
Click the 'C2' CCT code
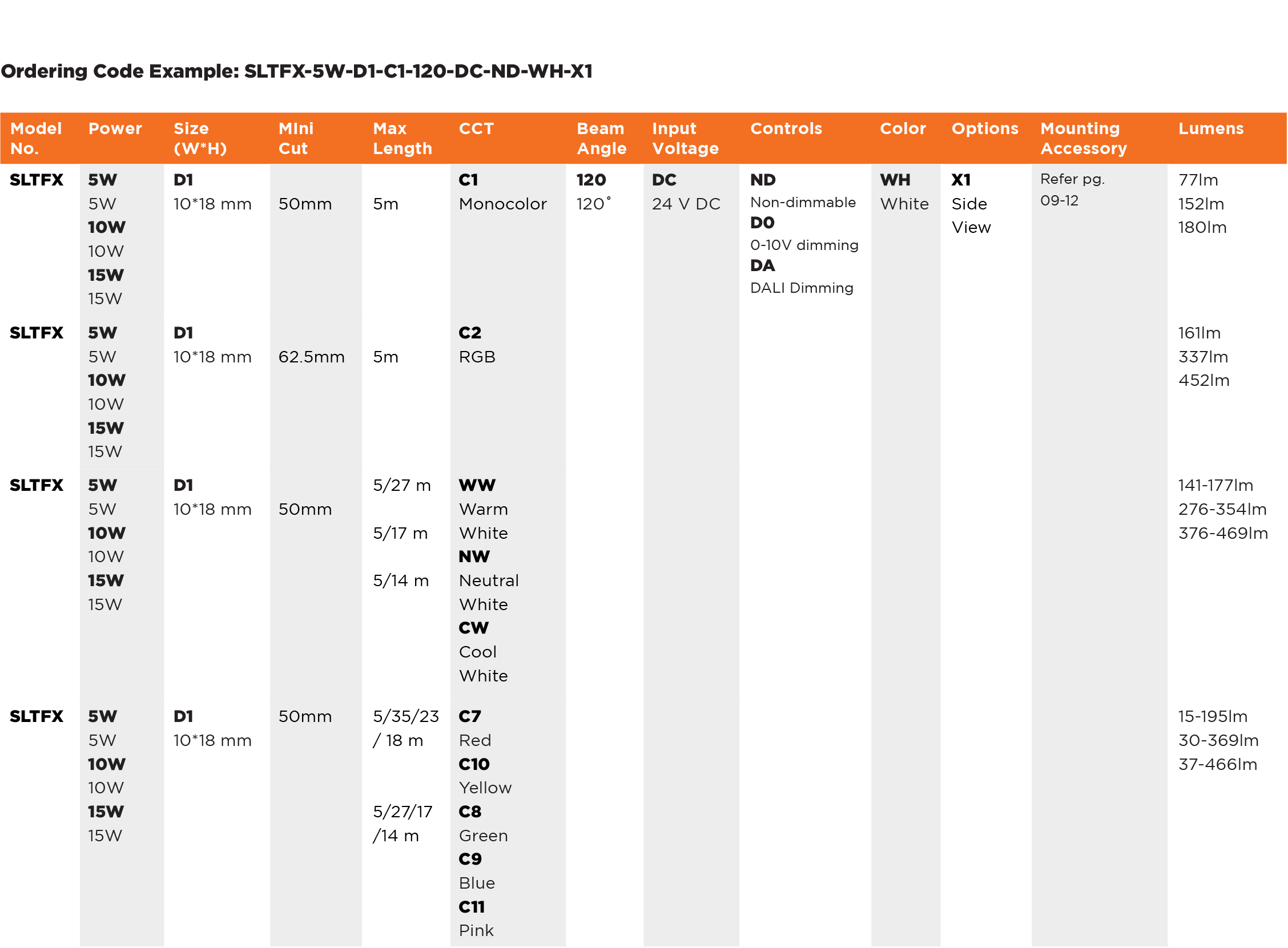[x=469, y=333]
